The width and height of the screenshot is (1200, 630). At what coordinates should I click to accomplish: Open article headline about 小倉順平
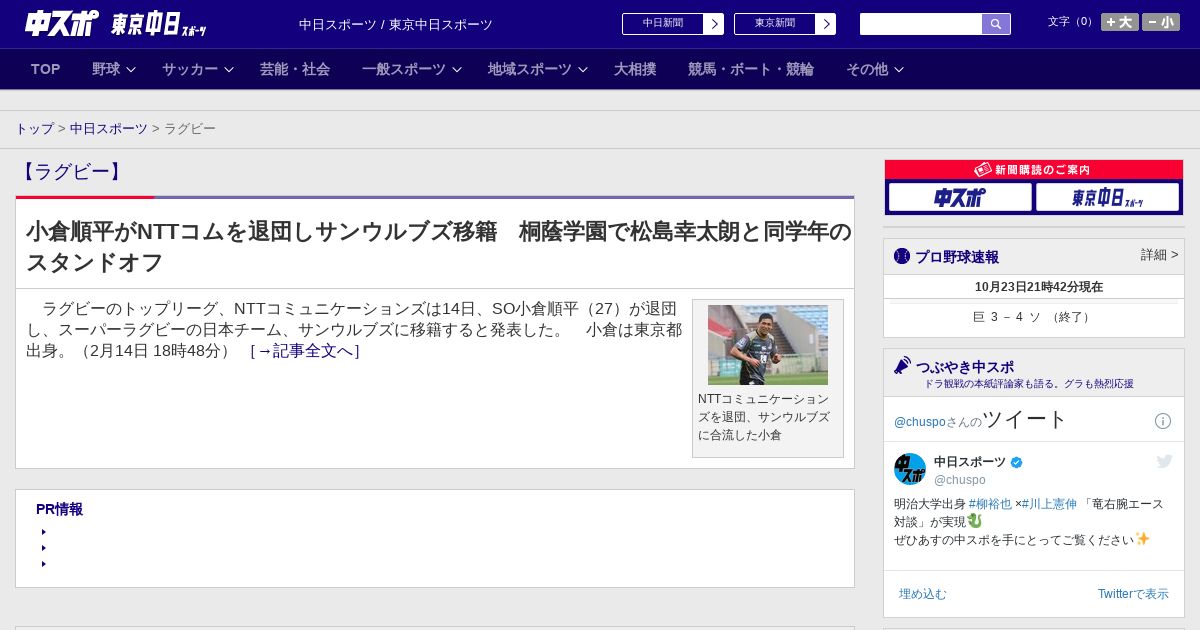point(438,247)
